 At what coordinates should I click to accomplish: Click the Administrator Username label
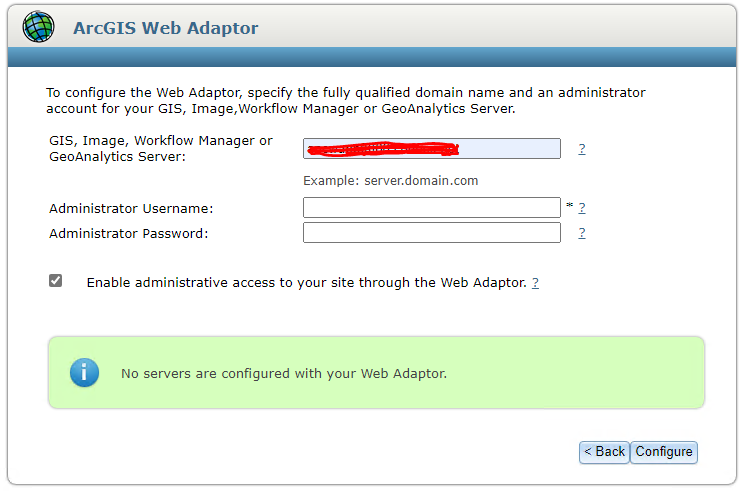pyautogui.click(x=131, y=209)
